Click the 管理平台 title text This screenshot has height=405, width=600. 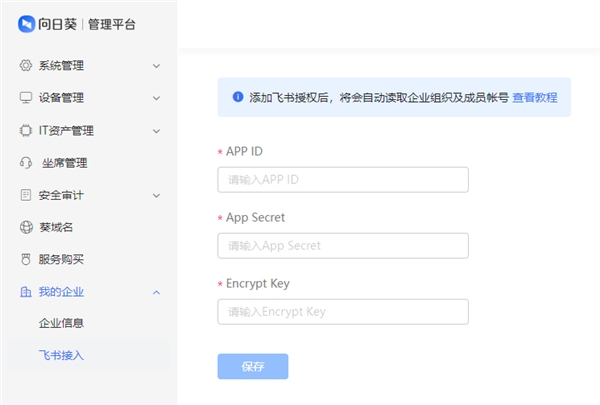(111, 24)
